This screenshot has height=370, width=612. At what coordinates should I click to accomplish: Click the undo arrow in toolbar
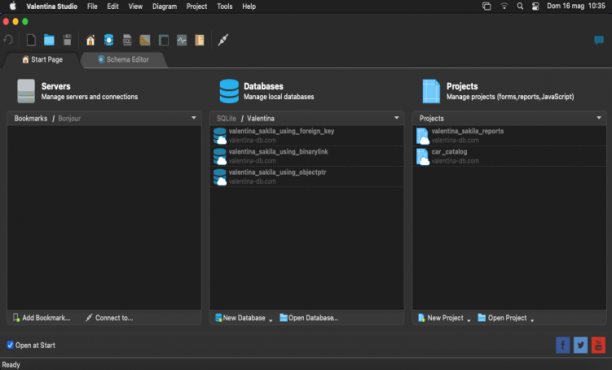click(x=8, y=40)
